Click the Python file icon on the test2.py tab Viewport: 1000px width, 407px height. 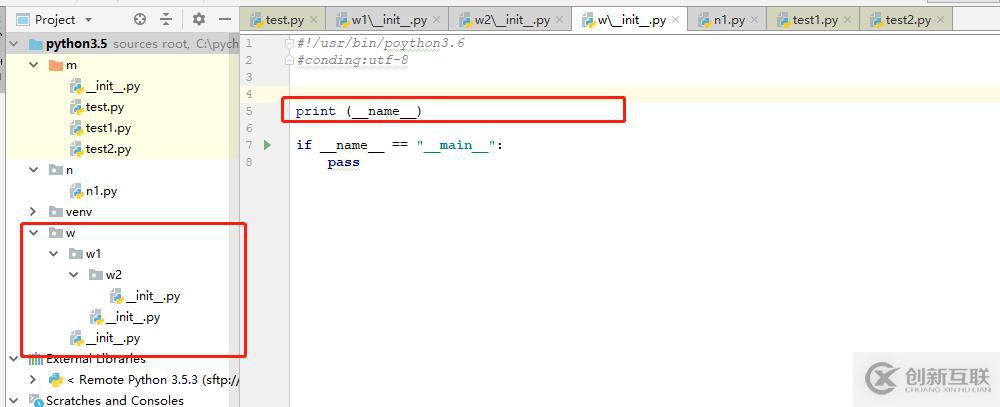click(876, 20)
